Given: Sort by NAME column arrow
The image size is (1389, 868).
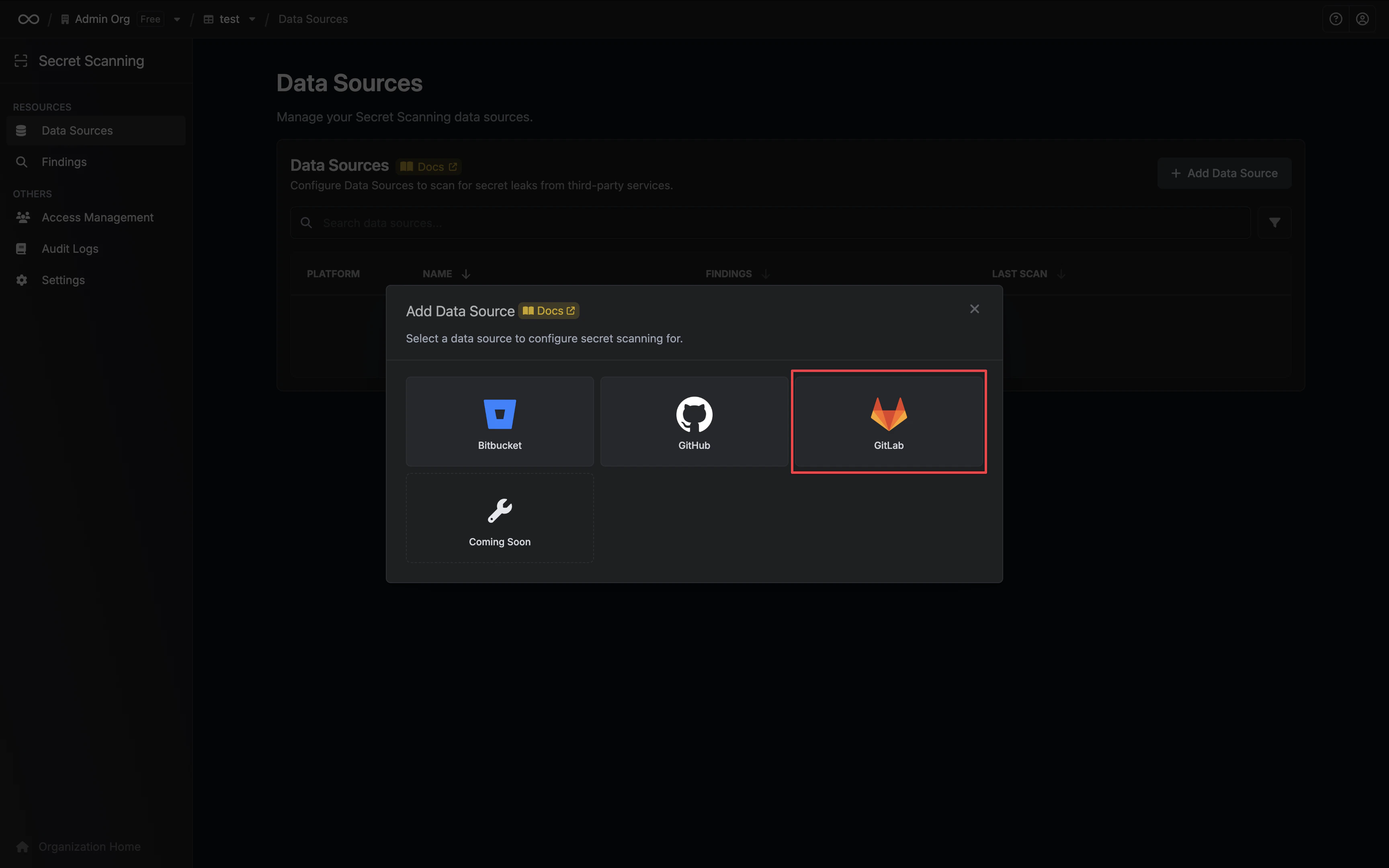Looking at the screenshot, I should pyautogui.click(x=466, y=274).
